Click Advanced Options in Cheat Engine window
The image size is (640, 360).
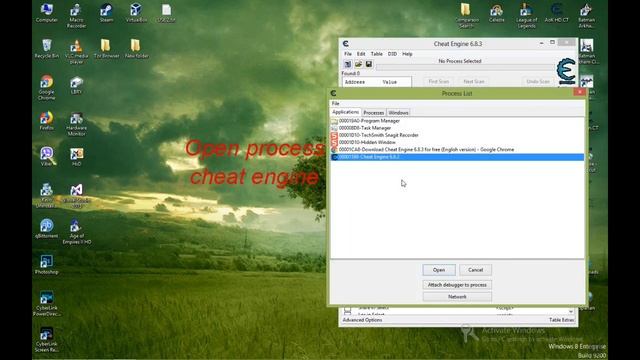[362, 320]
